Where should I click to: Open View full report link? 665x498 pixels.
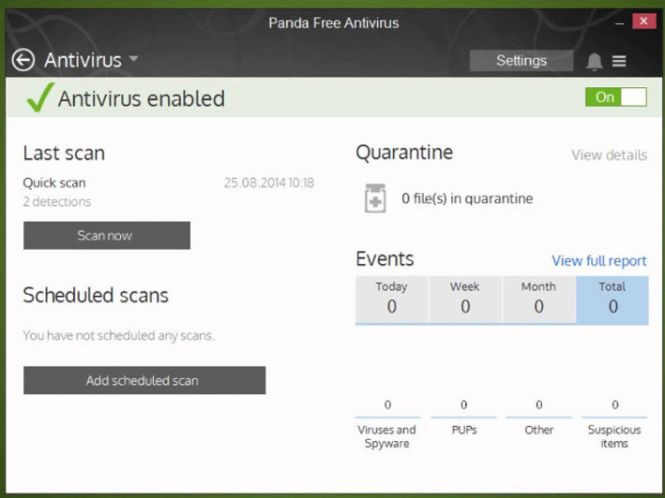[599, 261]
